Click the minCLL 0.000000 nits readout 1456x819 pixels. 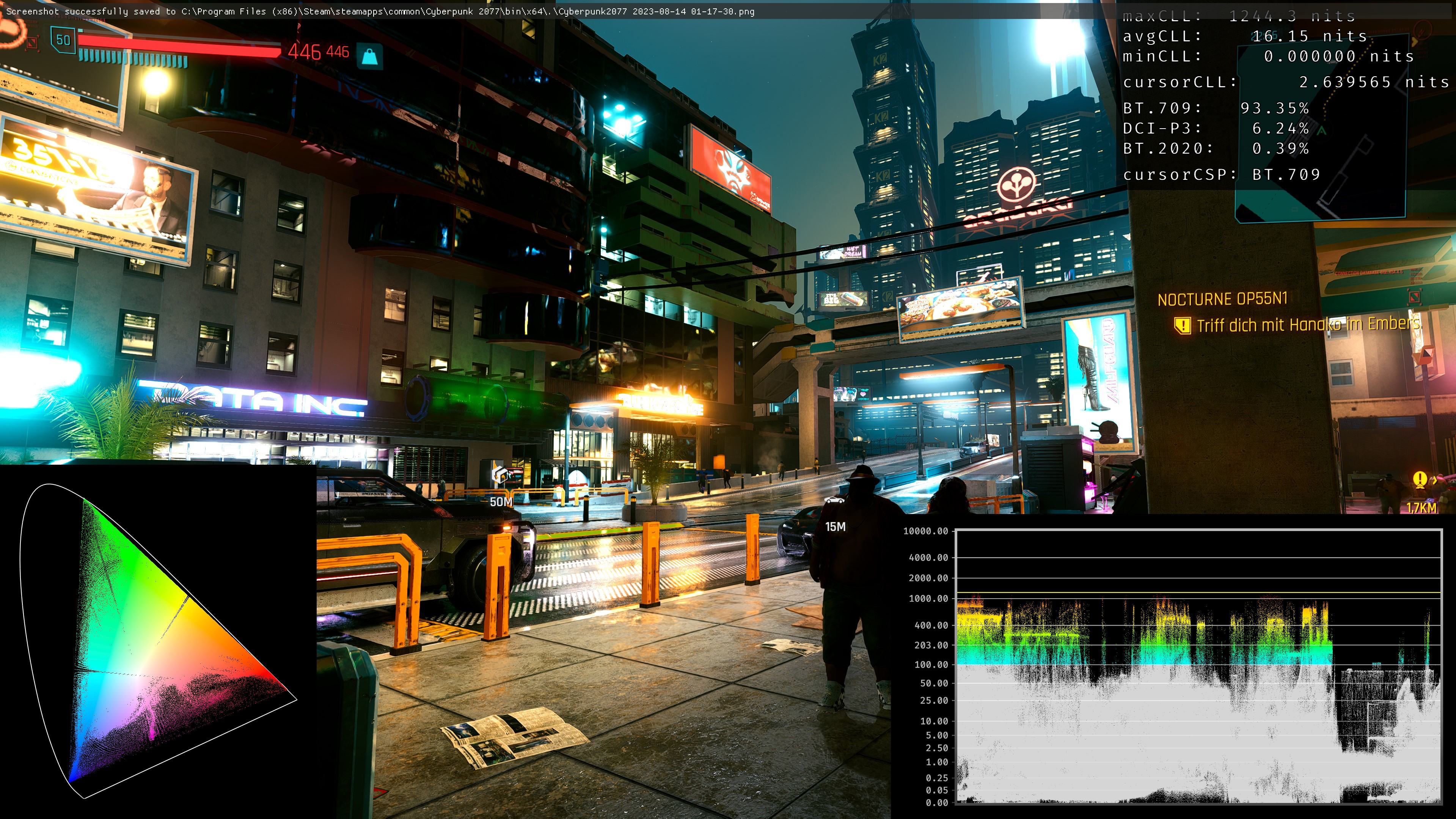1268,57
